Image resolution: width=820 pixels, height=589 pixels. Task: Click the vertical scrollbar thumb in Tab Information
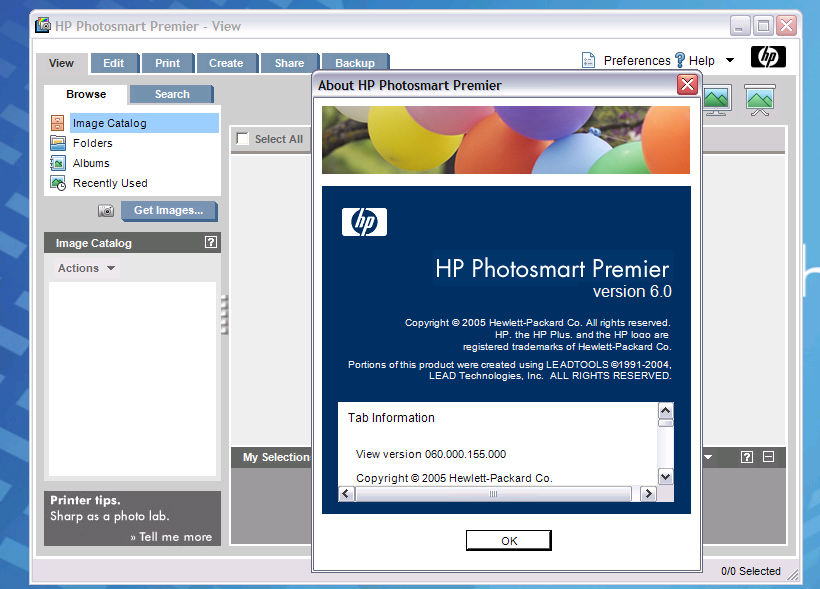click(665, 423)
